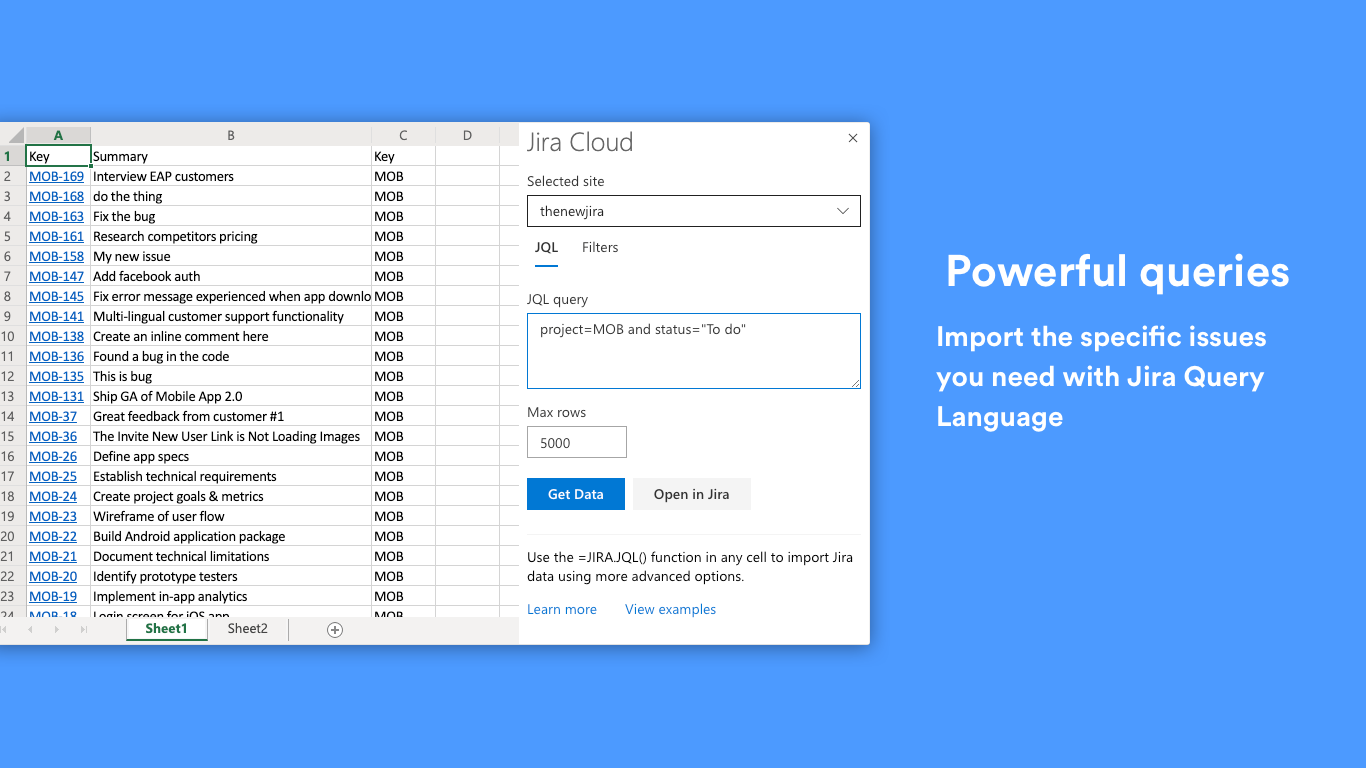This screenshot has height=768, width=1366.
Task: Select cell 'Create project goals & metrics'
Action: coord(231,496)
